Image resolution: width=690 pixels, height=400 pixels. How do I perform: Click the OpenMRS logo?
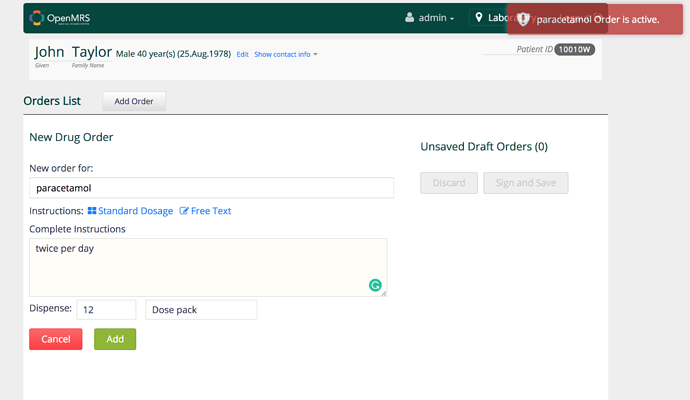tap(60, 18)
